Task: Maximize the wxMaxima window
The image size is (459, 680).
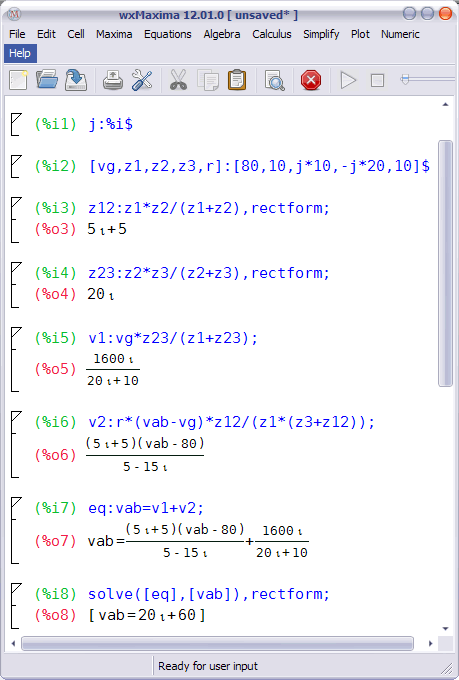Action: click(x=427, y=13)
